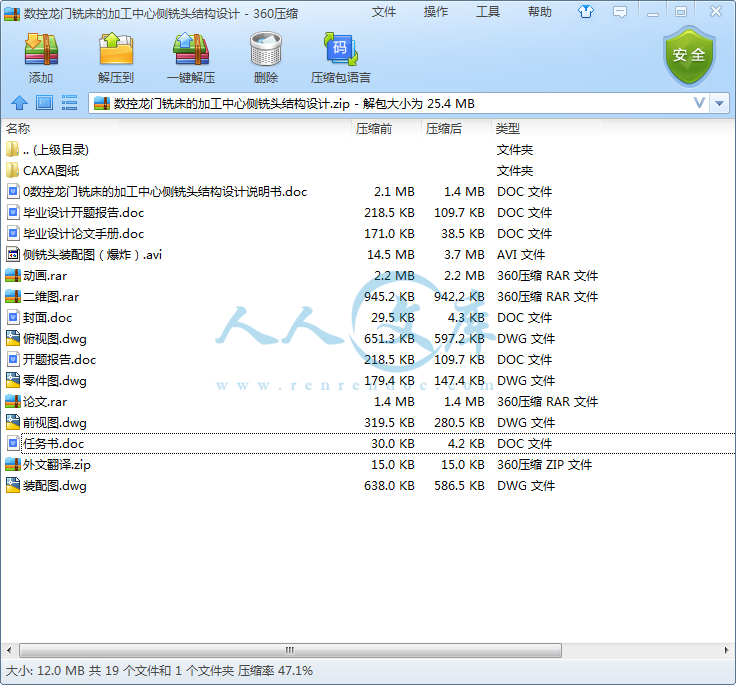Click the archive icon of 二维图.rar
736x685 pixels.
pyautogui.click(x=13, y=297)
